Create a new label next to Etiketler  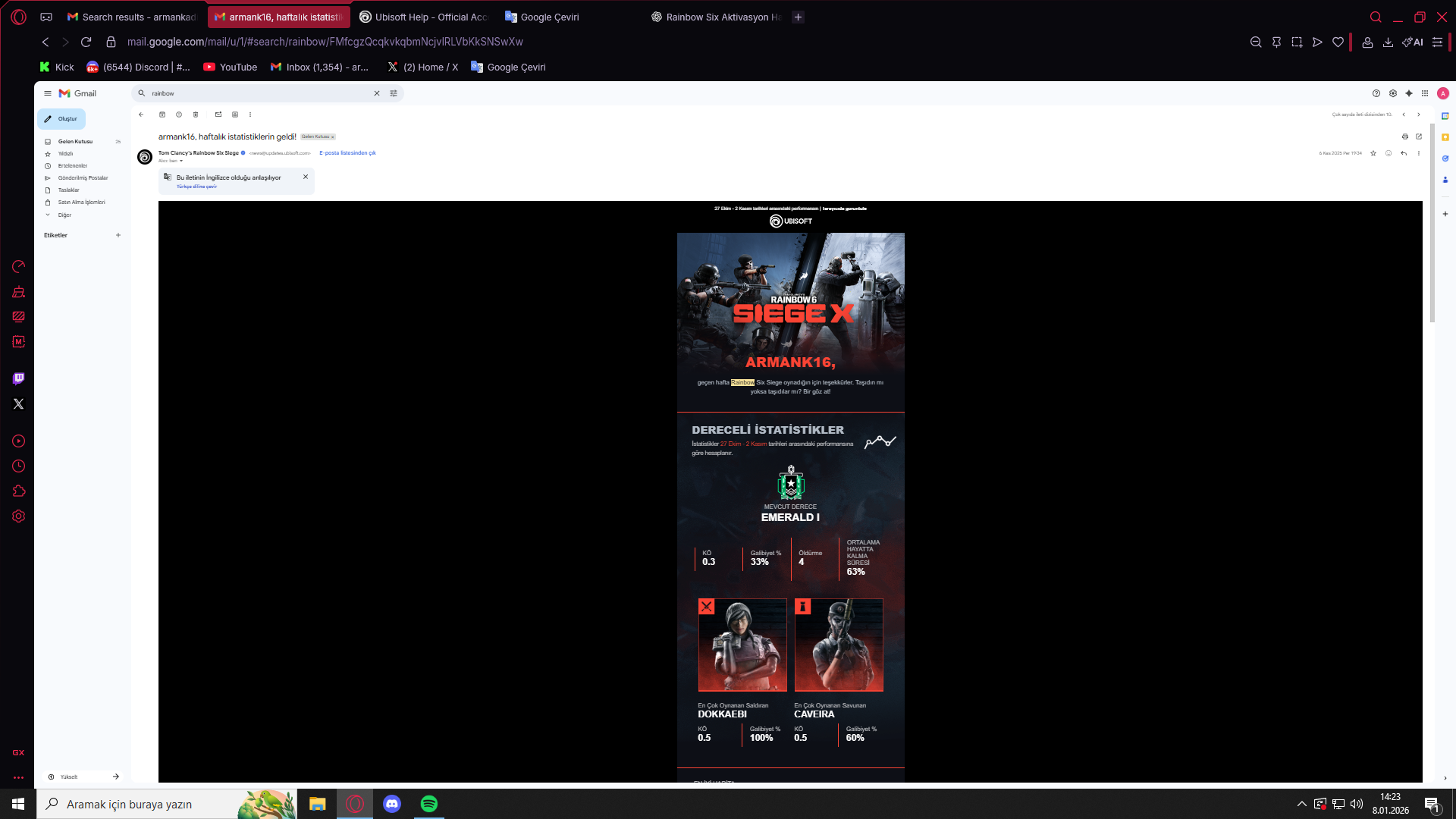click(x=118, y=235)
